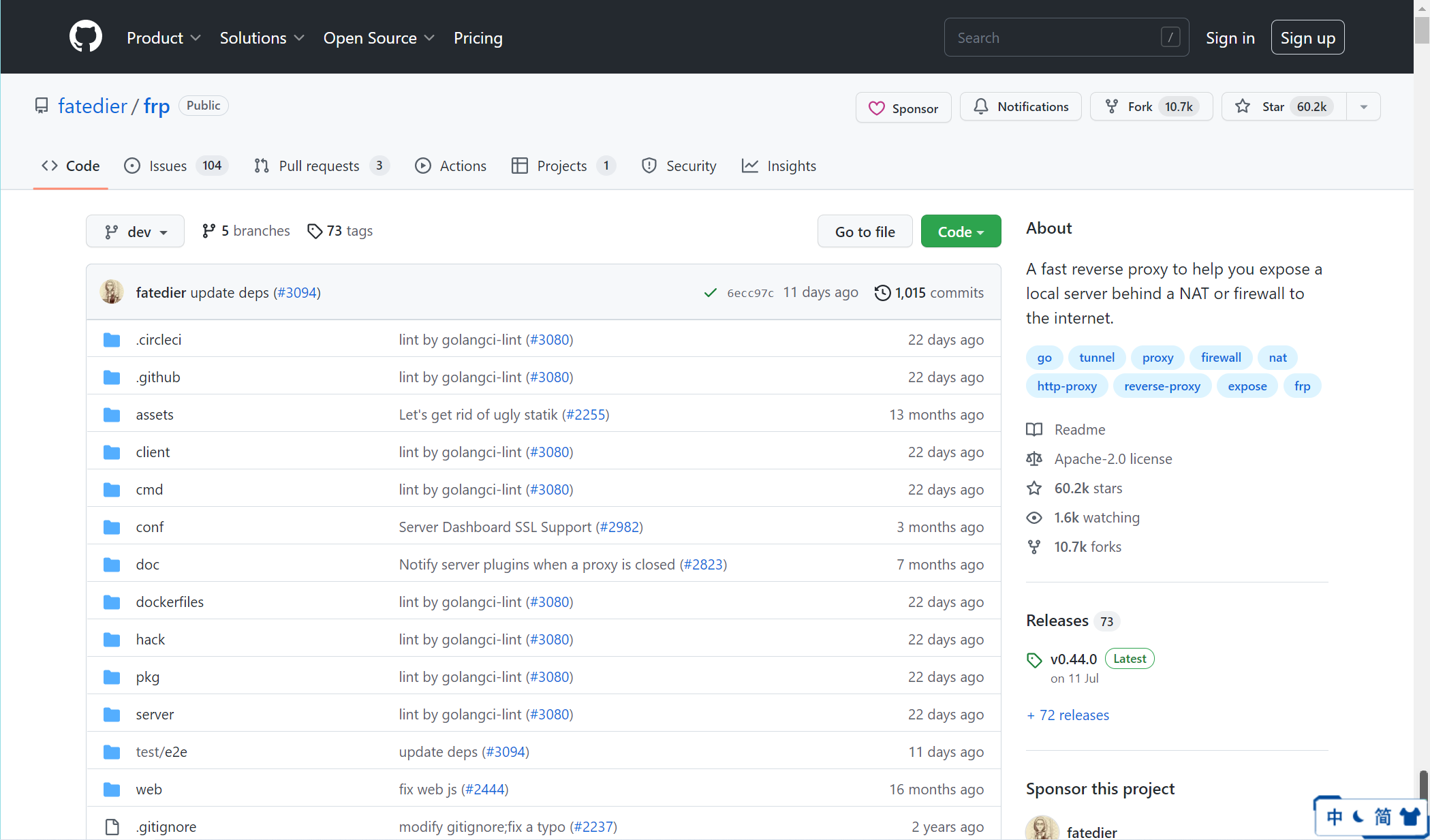Click the 'firewall' topic tag
The height and width of the screenshot is (840, 1430).
point(1221,358)
